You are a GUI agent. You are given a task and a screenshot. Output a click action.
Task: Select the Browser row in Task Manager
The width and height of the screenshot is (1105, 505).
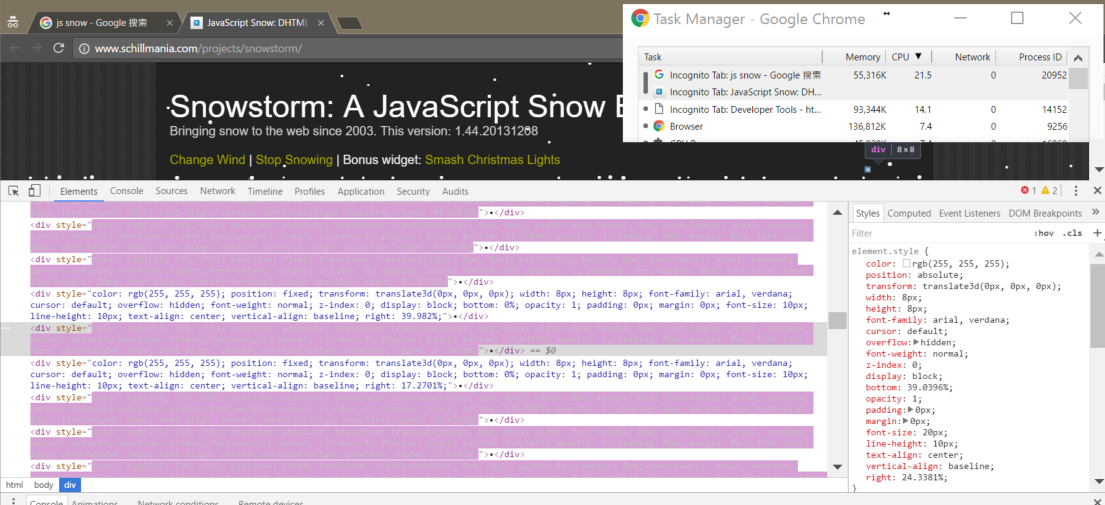(853, 126)
